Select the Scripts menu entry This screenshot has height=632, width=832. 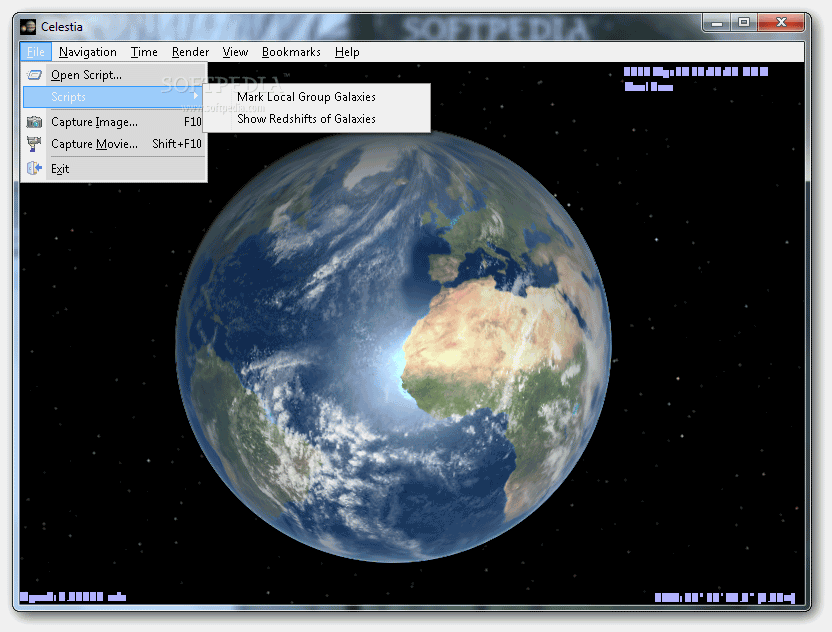(x=114, y=97)
